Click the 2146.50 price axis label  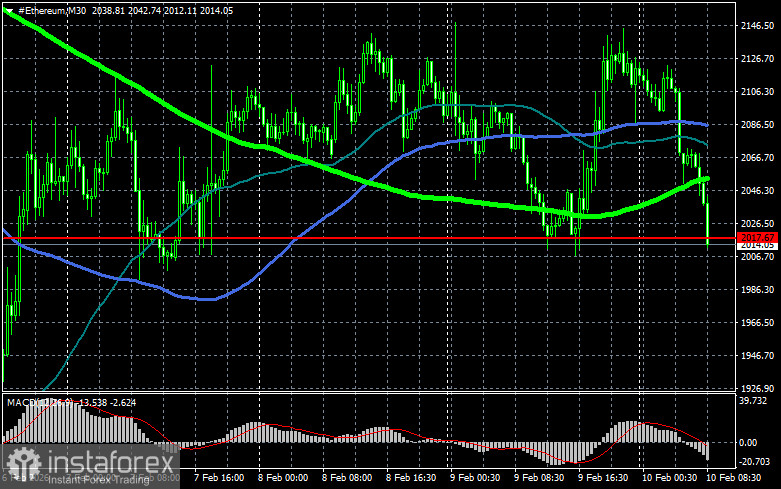757,25
